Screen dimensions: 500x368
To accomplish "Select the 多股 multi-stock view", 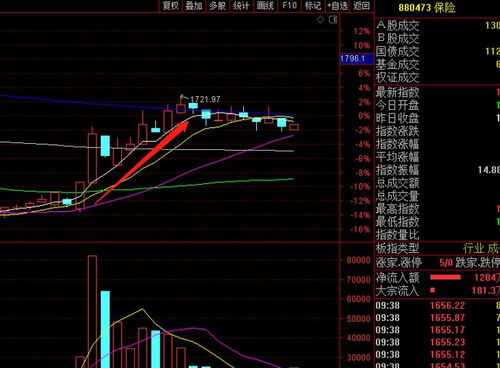I will [x=218, y=6].
